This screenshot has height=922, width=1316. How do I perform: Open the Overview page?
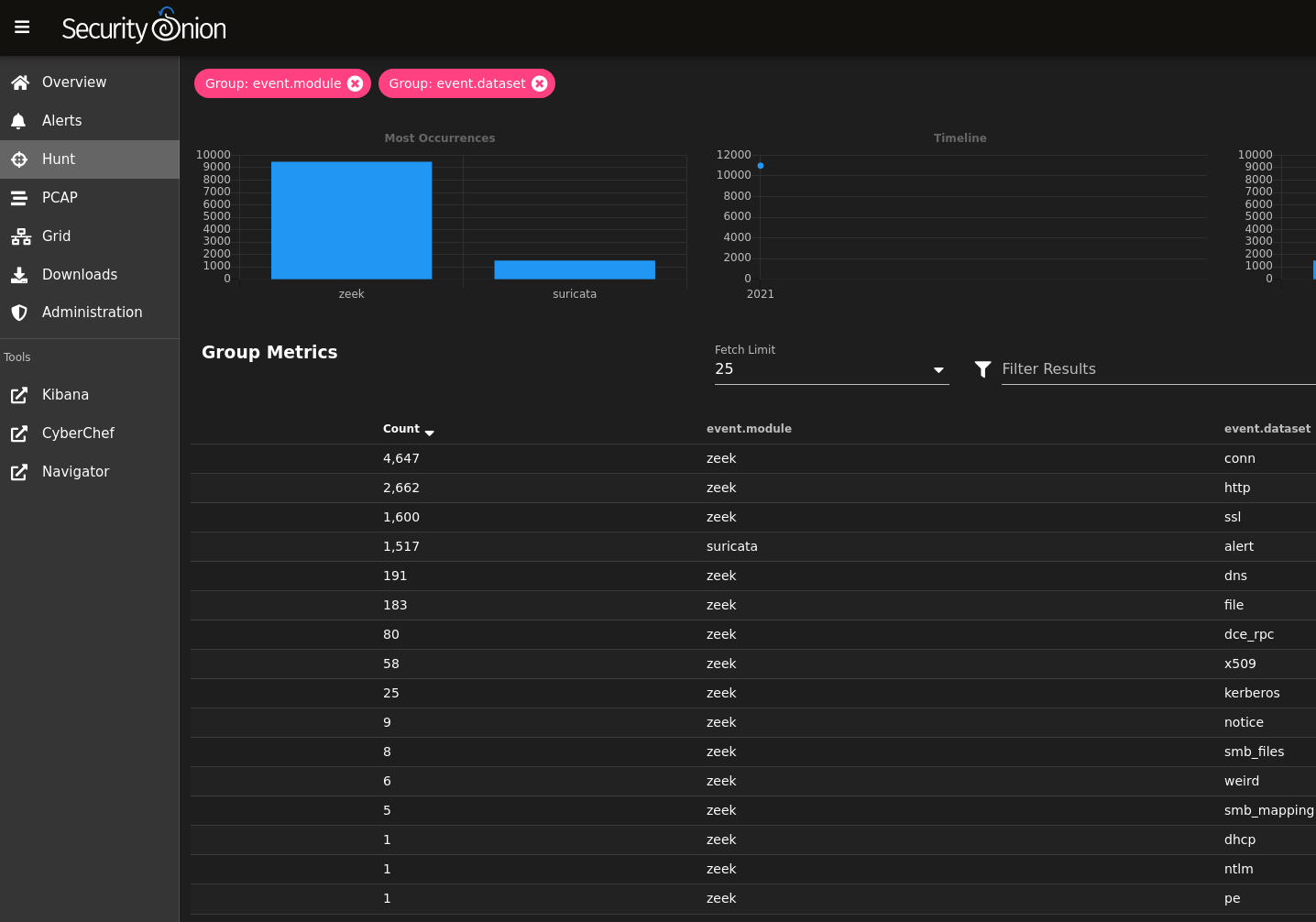click(x=90, y=82)
